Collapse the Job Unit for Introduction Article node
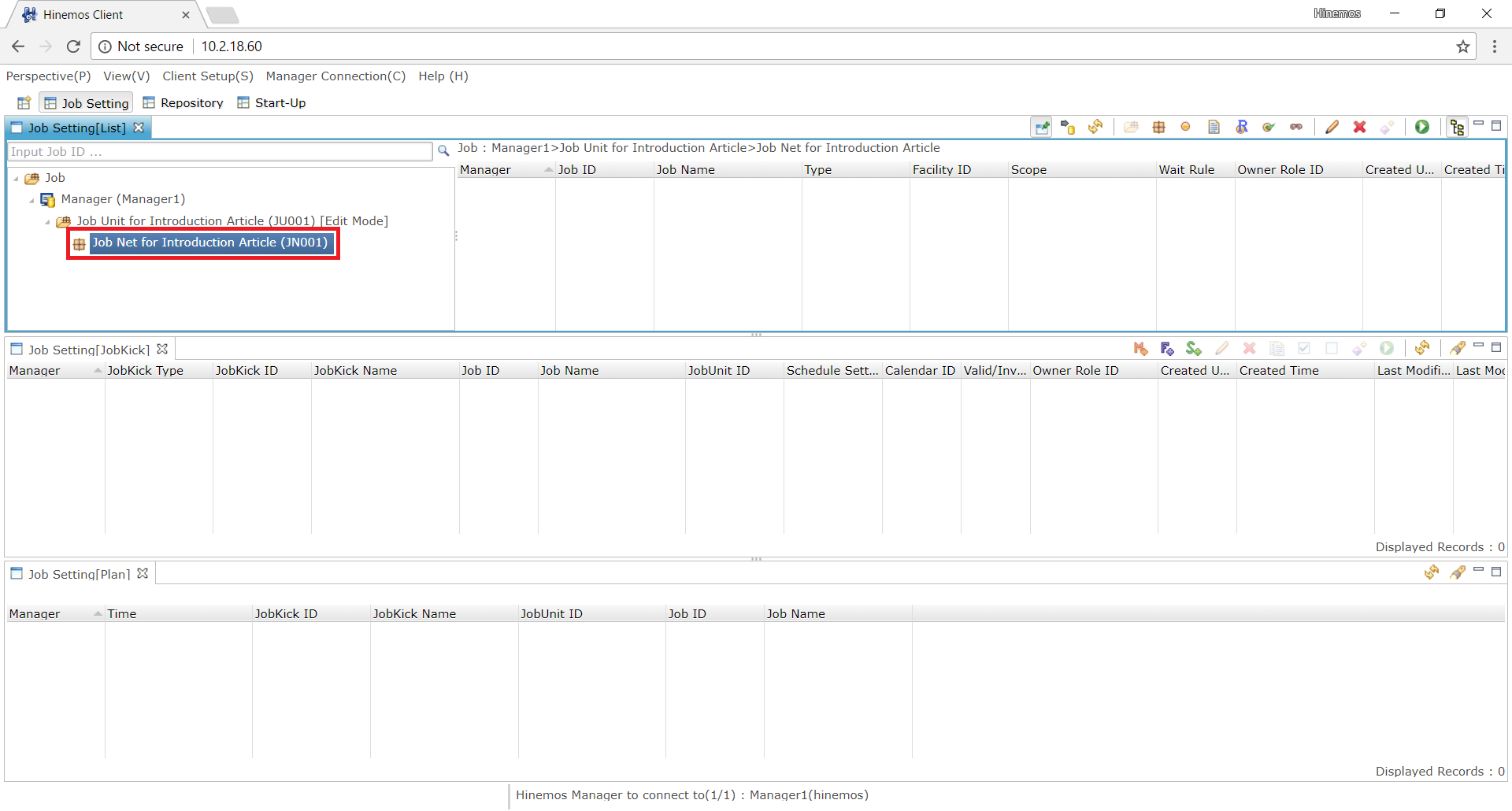Viewport: 1512px width, 811px height. pyautogui.click(x=47, y=222)
